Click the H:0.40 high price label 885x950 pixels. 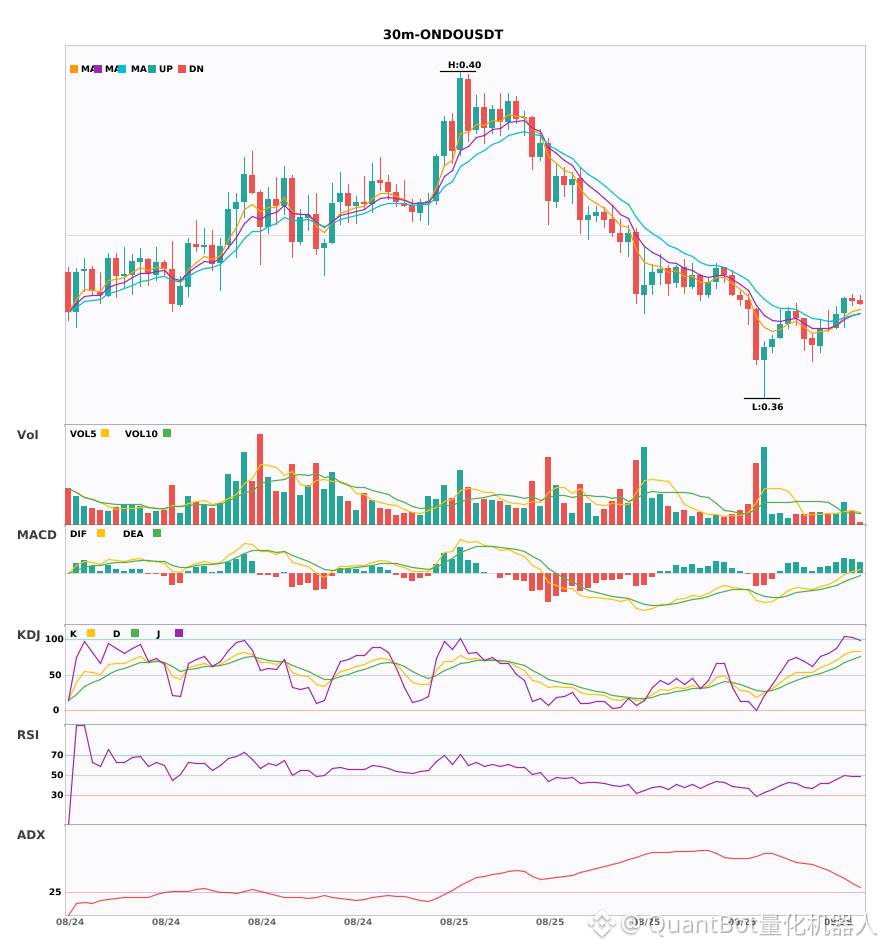coord(465,65)
